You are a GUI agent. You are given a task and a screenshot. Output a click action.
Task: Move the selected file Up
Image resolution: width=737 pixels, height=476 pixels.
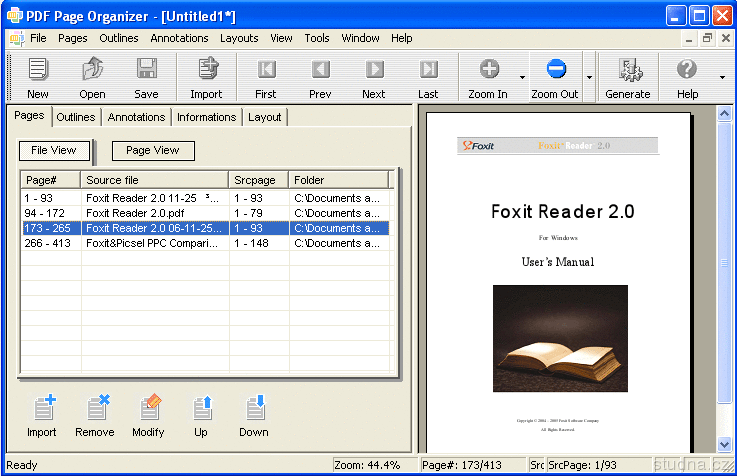(201, 415)
